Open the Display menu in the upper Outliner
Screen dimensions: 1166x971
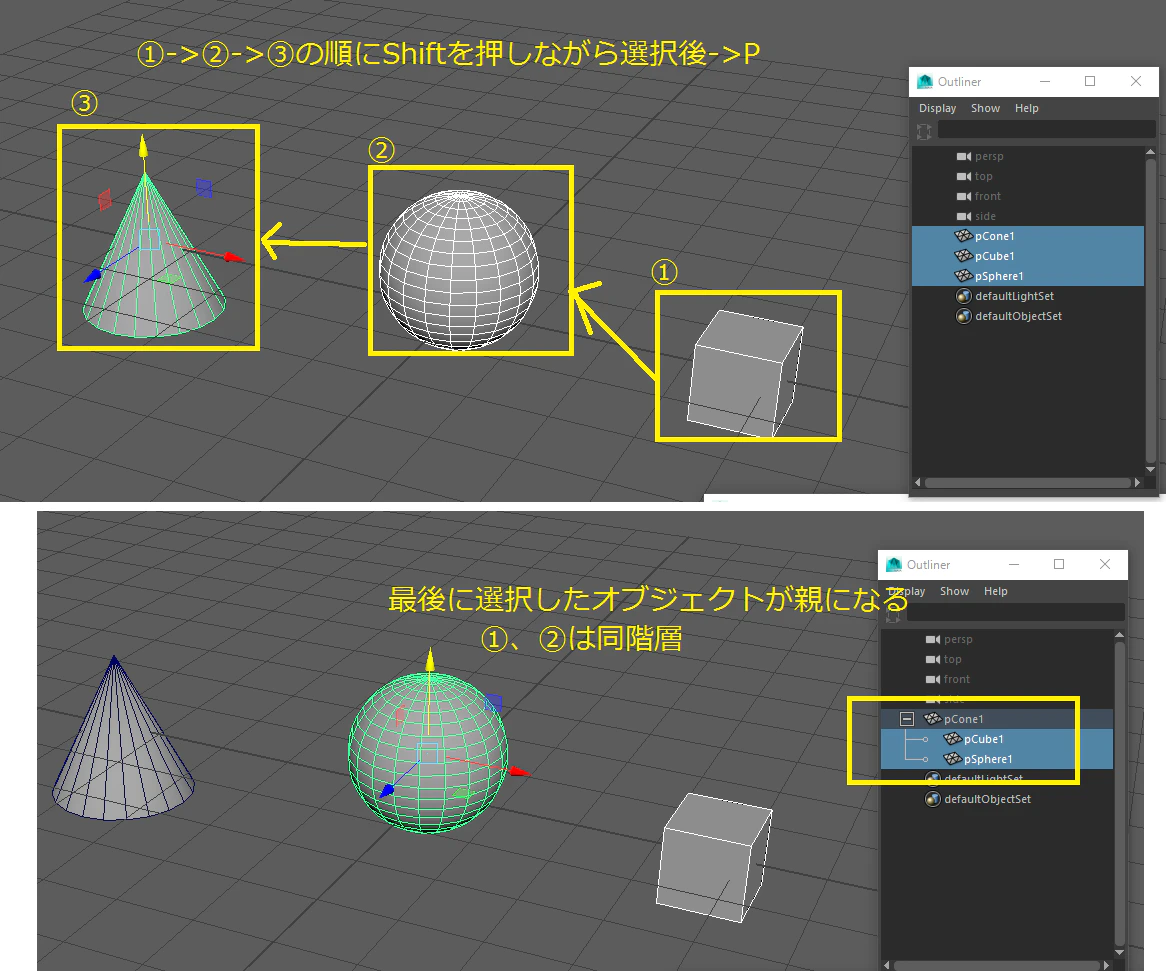coord(938,109)
